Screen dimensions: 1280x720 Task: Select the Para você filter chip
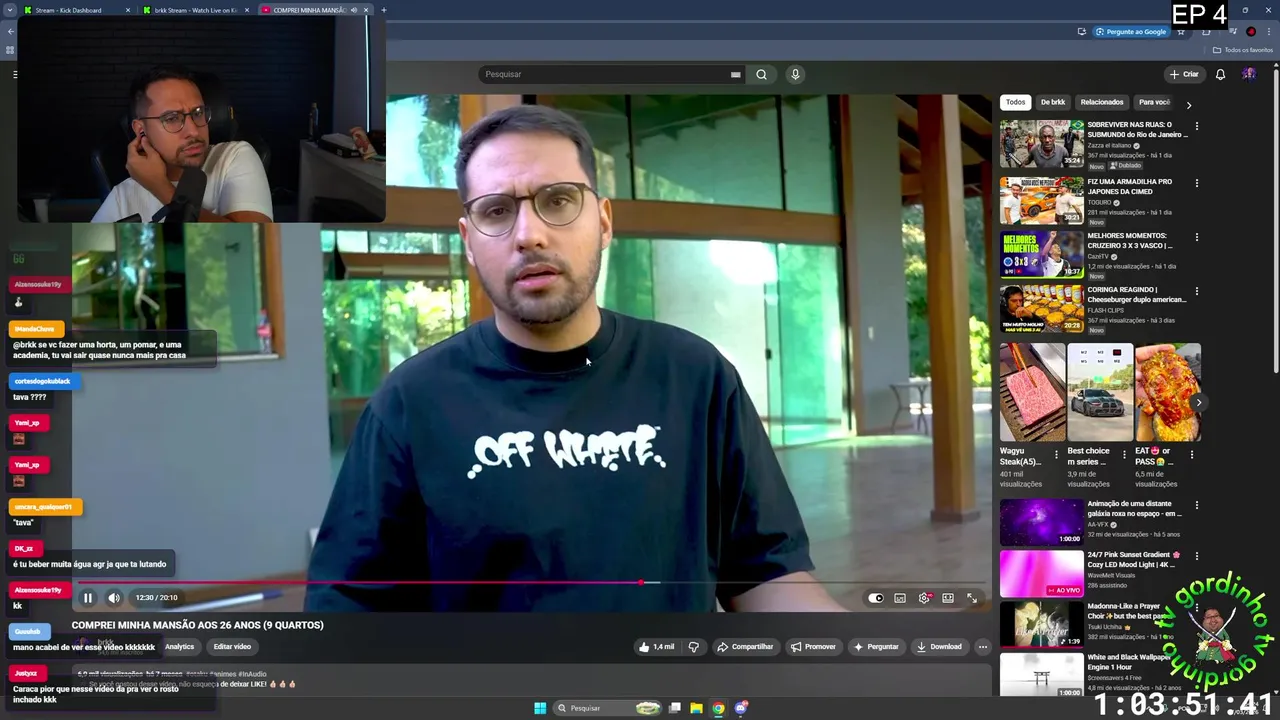click(x=1154, y=102)
